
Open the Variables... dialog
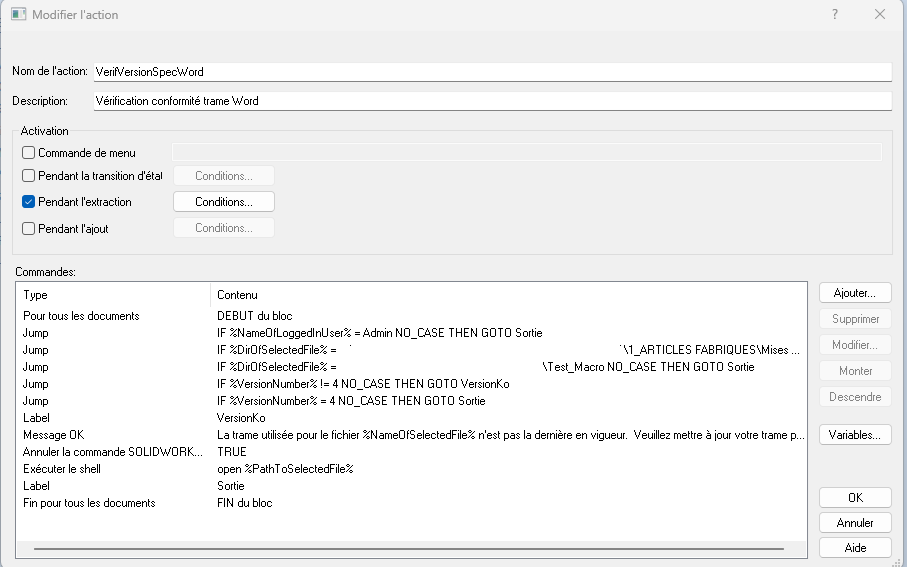pos(855,435)
